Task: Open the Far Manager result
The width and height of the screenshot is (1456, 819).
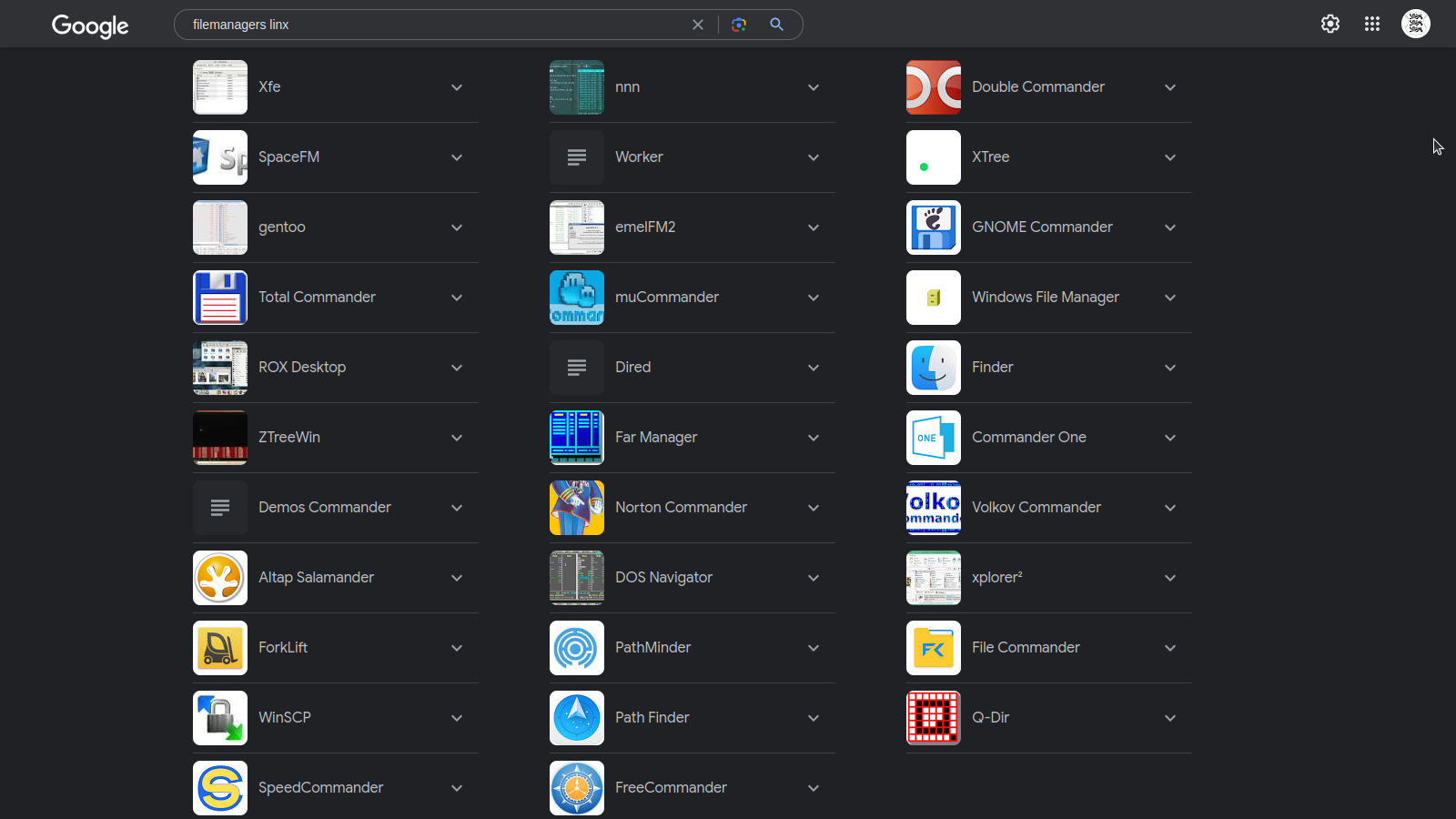Action: [656, 438]
